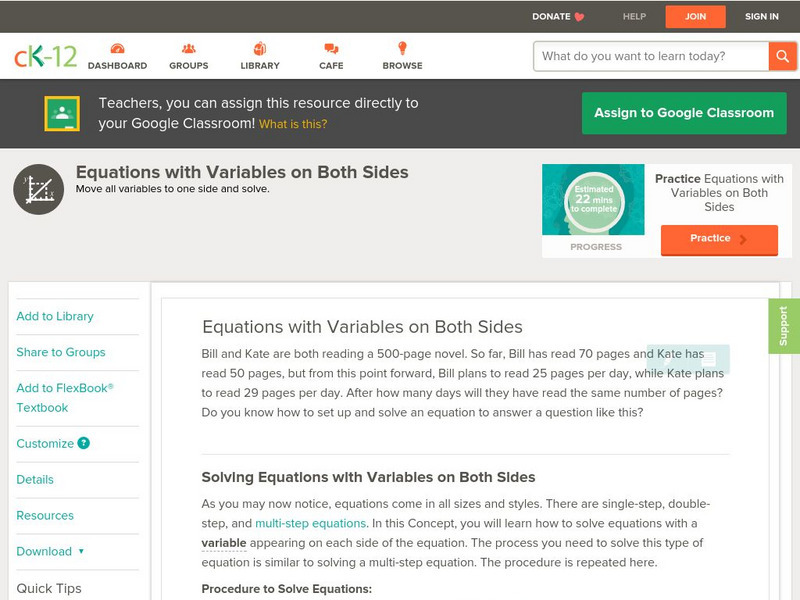The height and width of the screenshot is (600, 800).
Task: Open the Library books icon
Action: tap(260, 49)
